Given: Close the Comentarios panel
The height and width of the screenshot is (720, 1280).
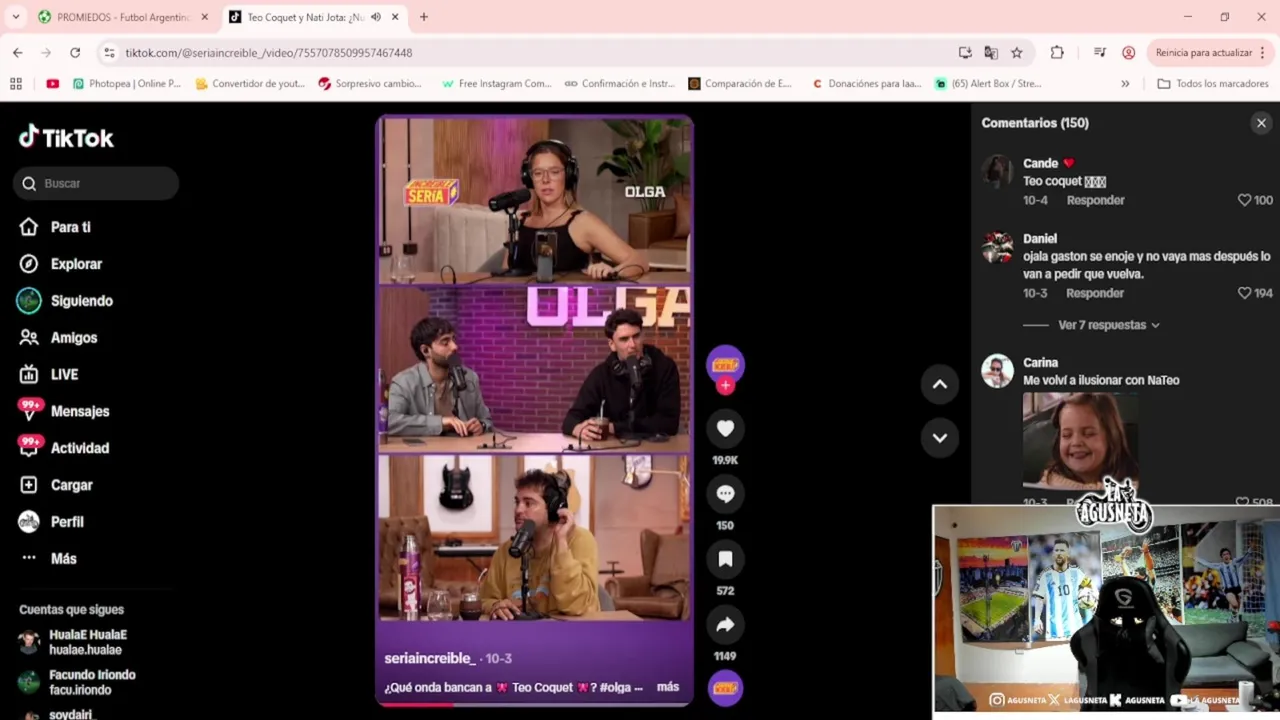Looking at the screenshot, I should 1261,123.
